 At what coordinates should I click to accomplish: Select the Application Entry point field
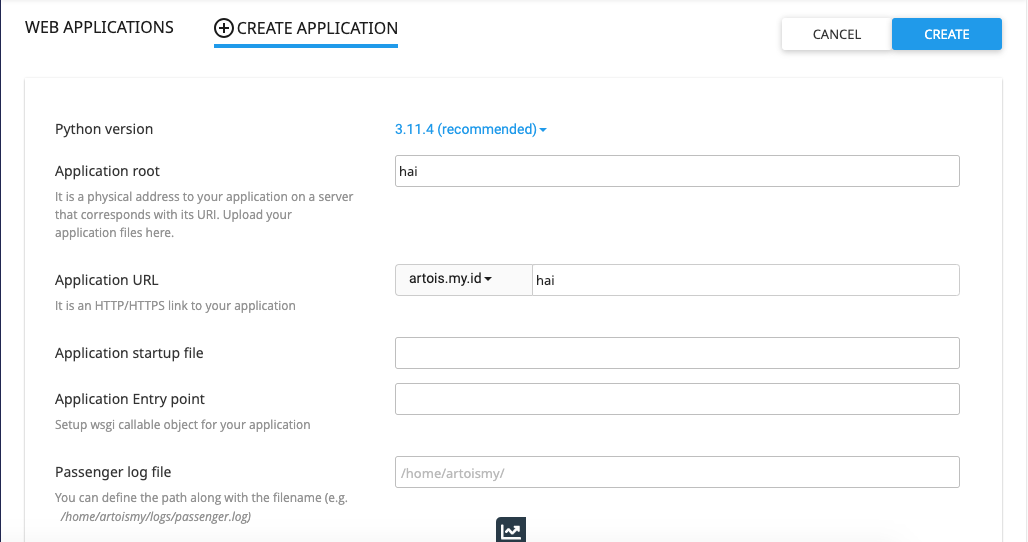677,399
